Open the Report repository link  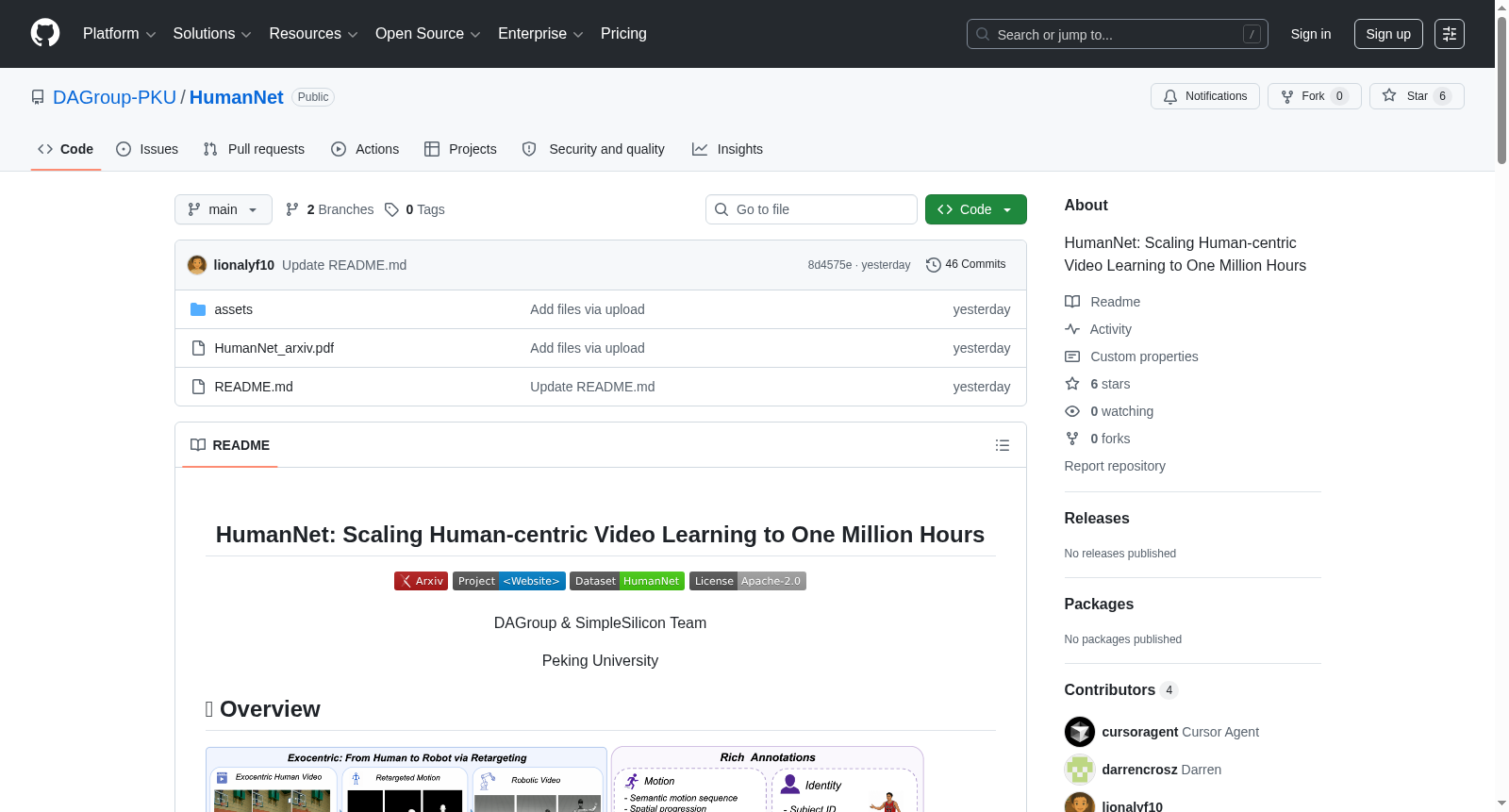point(1115,466)
